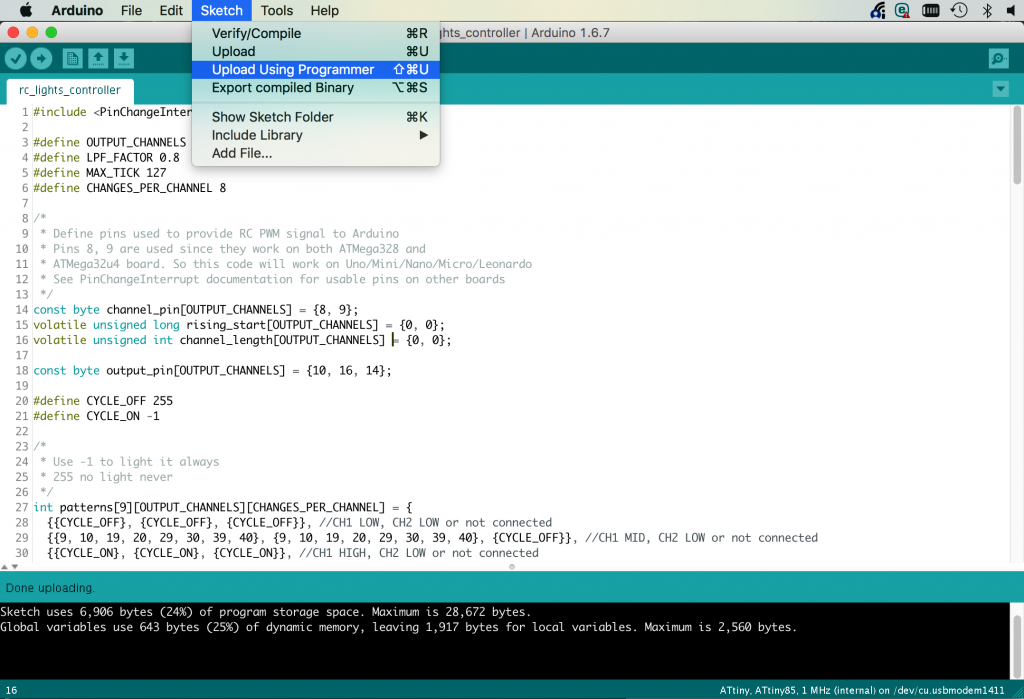1024x699 pixels.
Task: Click the Upload arrow toolbar button
Action: pyautogui.click(x=41, y=59)
